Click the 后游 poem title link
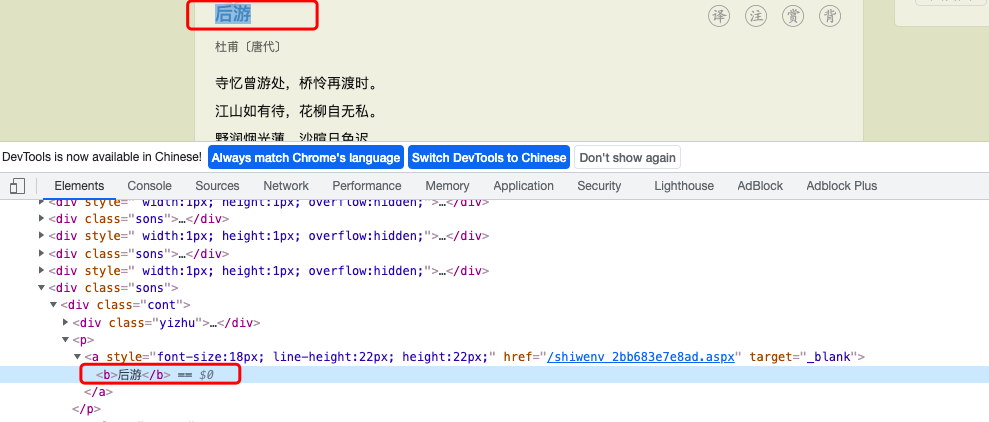The width and height of the screenshot is (989, 422). tap(233, 14)
